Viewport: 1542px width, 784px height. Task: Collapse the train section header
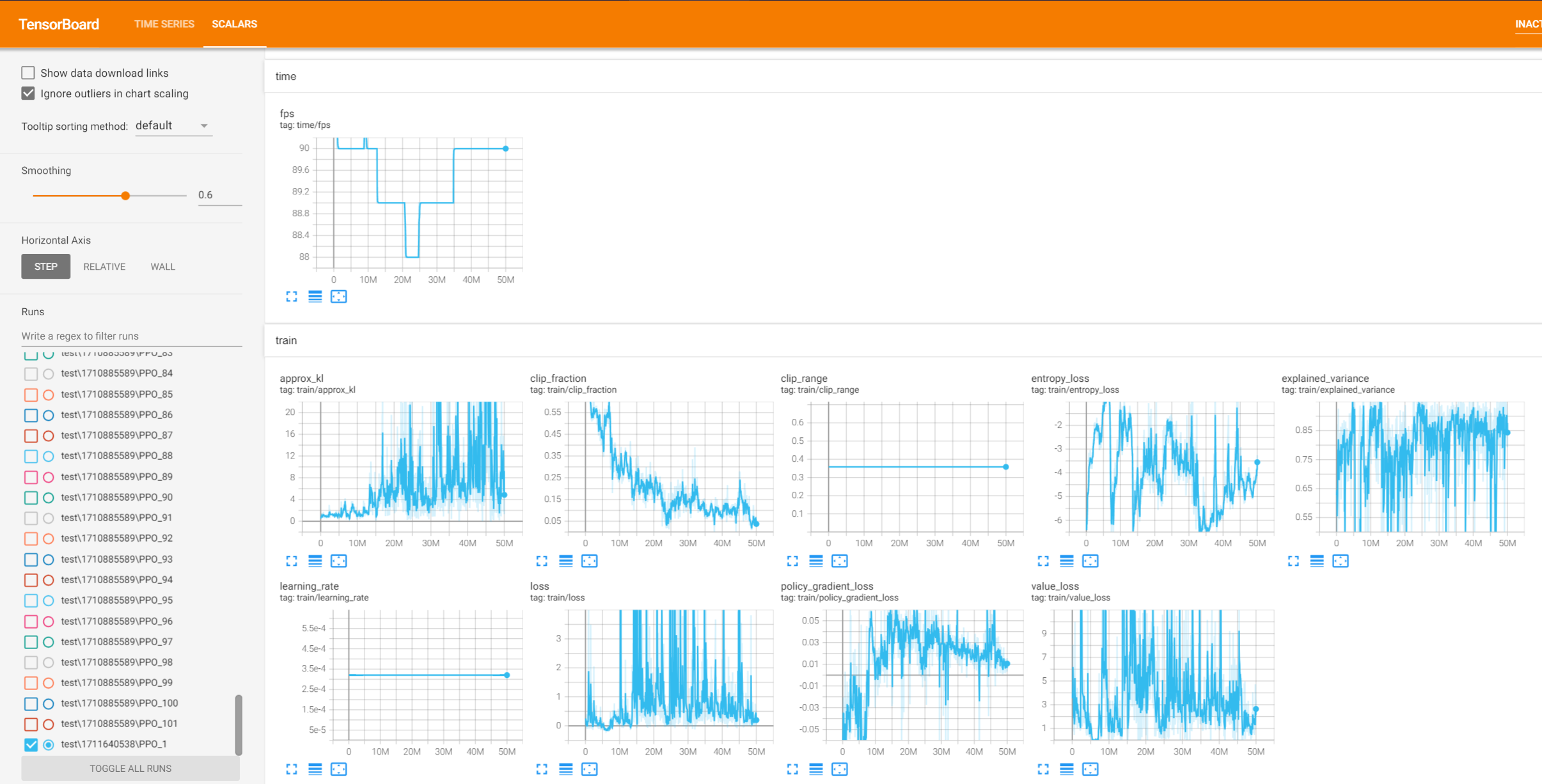[x=286, y=341]
